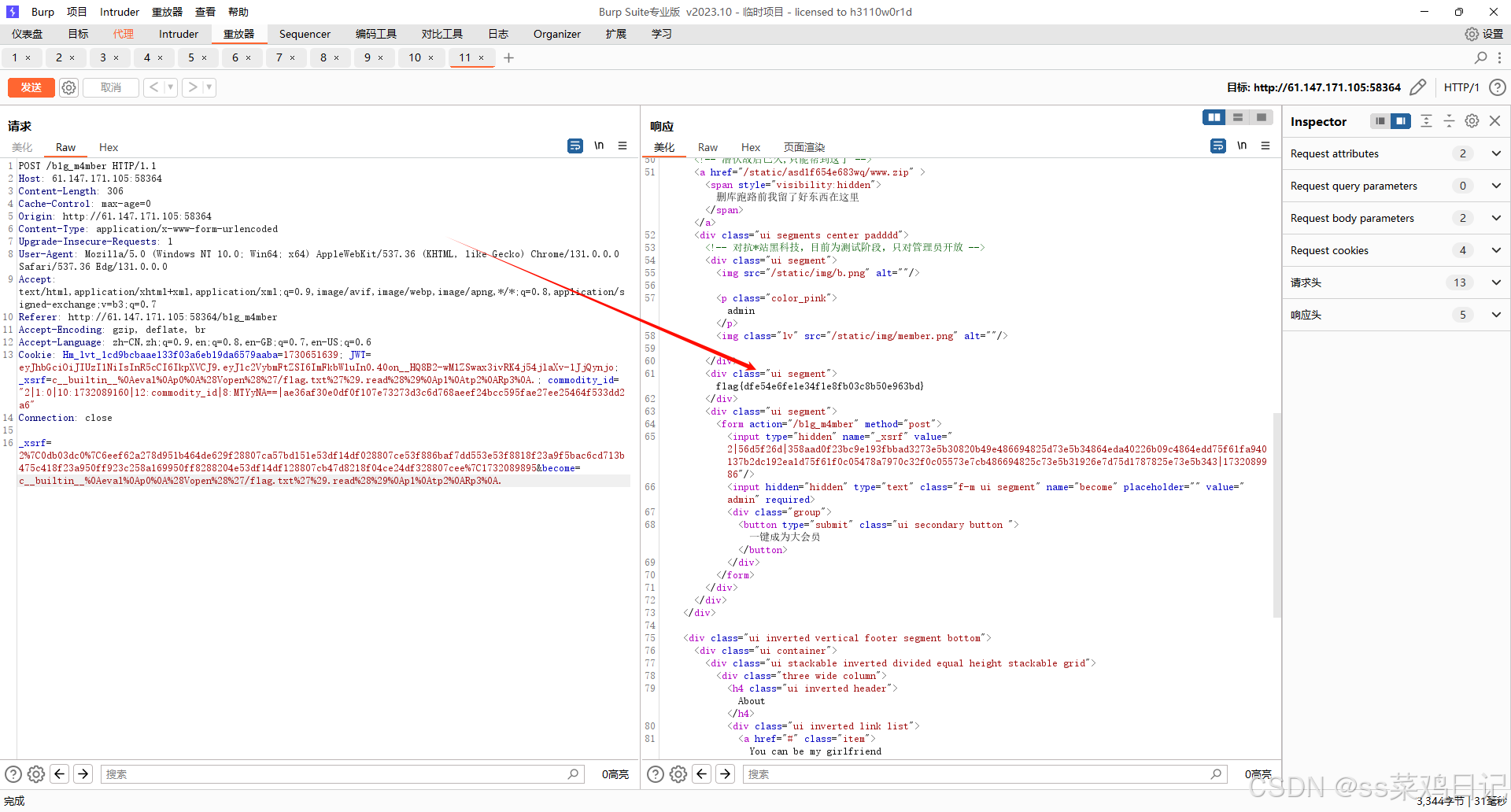Open the 日志 Logger tab
The width and height of the screenshot is (1511, 812).
(x=498, y=34)
